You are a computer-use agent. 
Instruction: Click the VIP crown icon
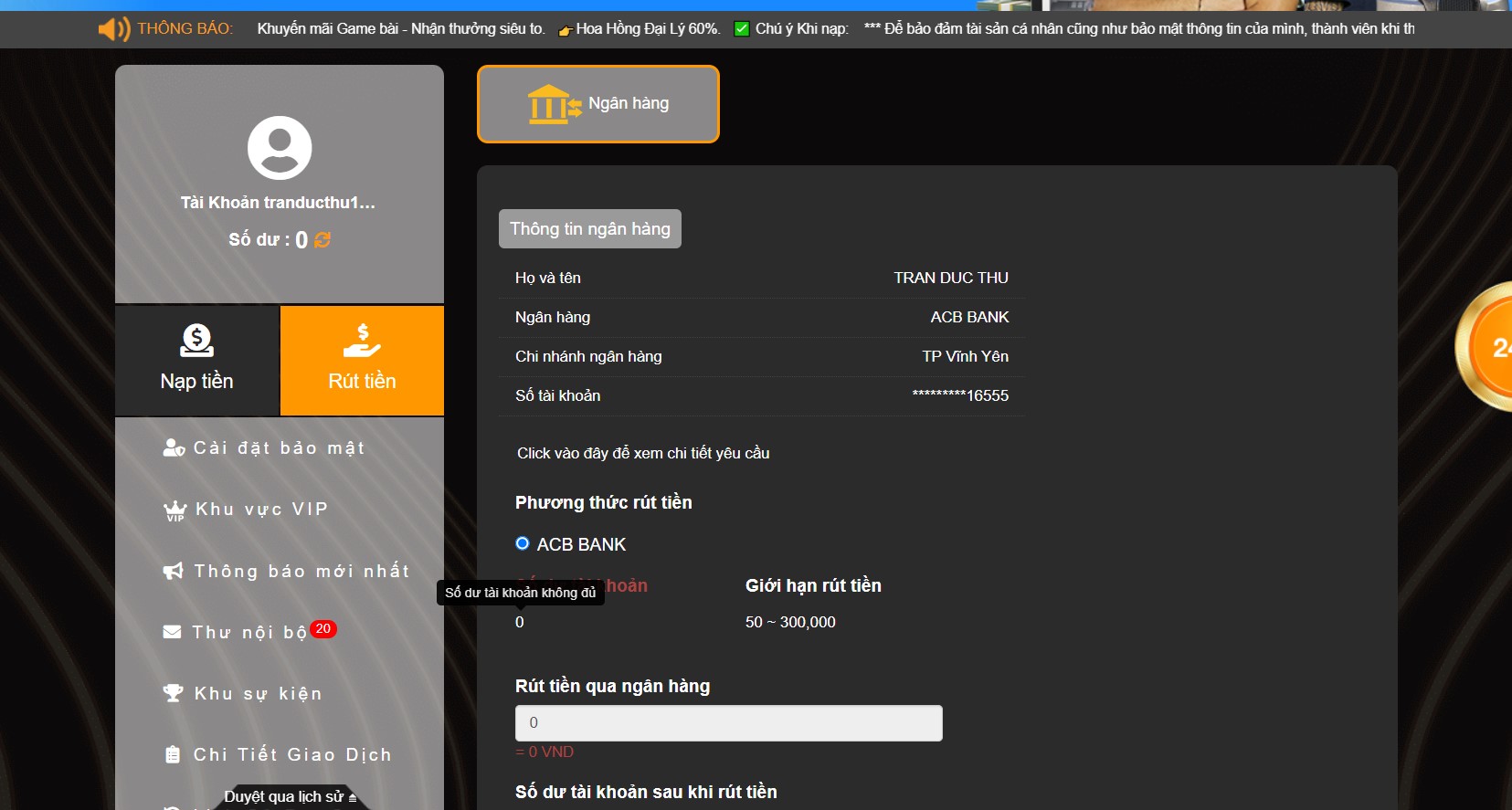174,510
